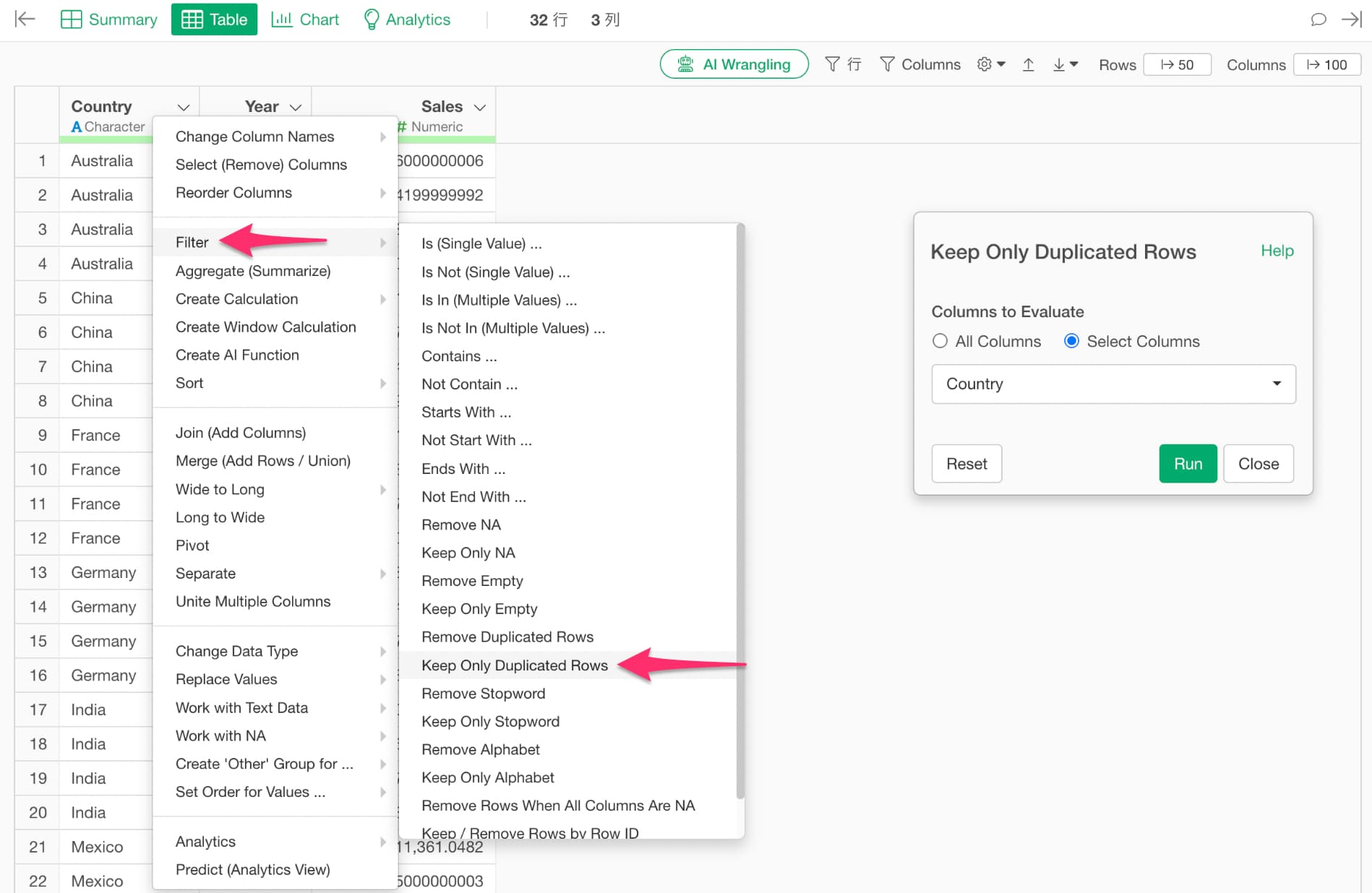Image resolution: width=1372 pixels, height=893 pixels.
Task: Open the download arrow menu
Action: [x=1065, y=64]
